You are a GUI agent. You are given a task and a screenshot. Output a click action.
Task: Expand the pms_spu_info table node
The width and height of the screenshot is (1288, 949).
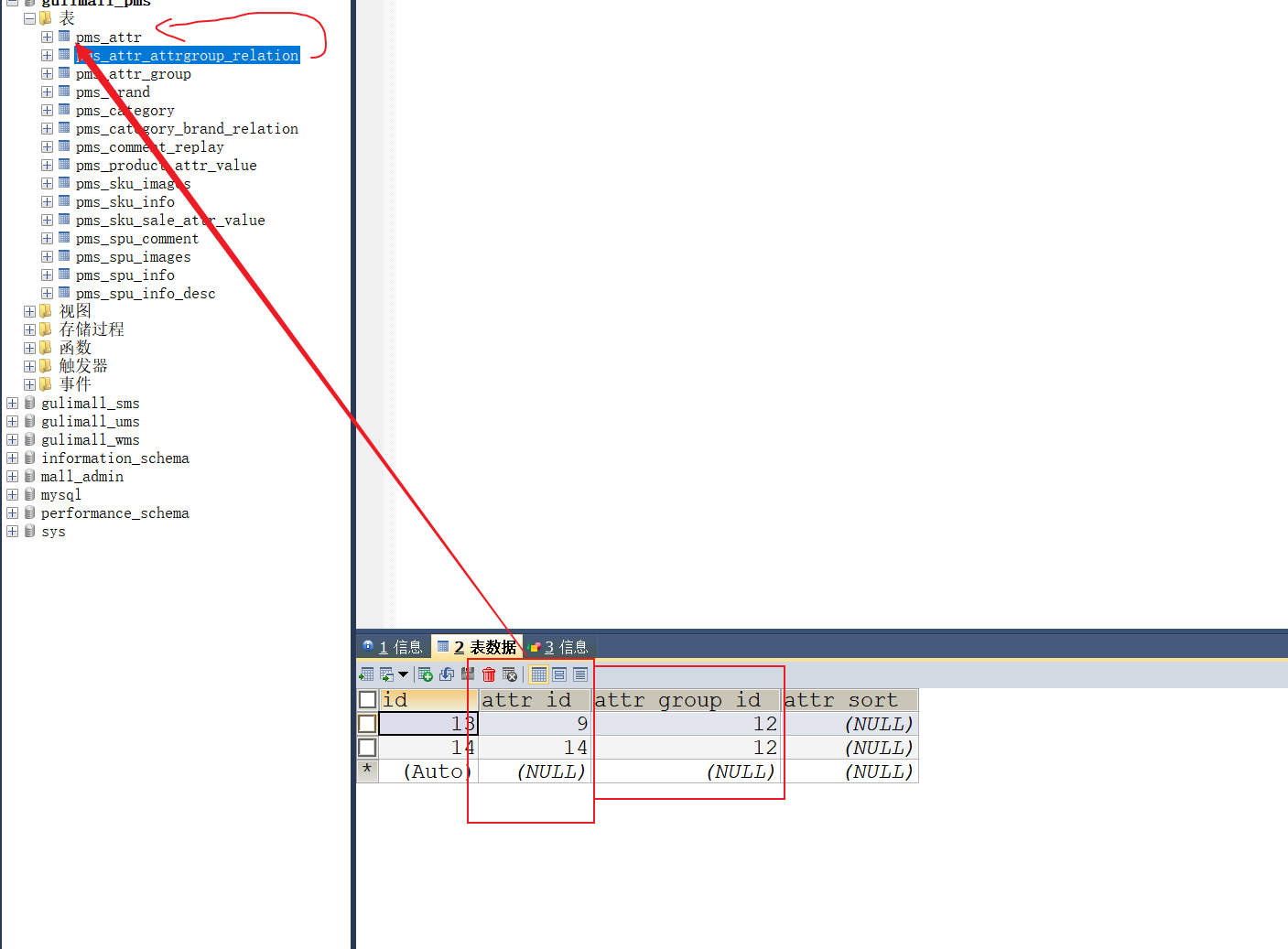click(x=47, y=275)
